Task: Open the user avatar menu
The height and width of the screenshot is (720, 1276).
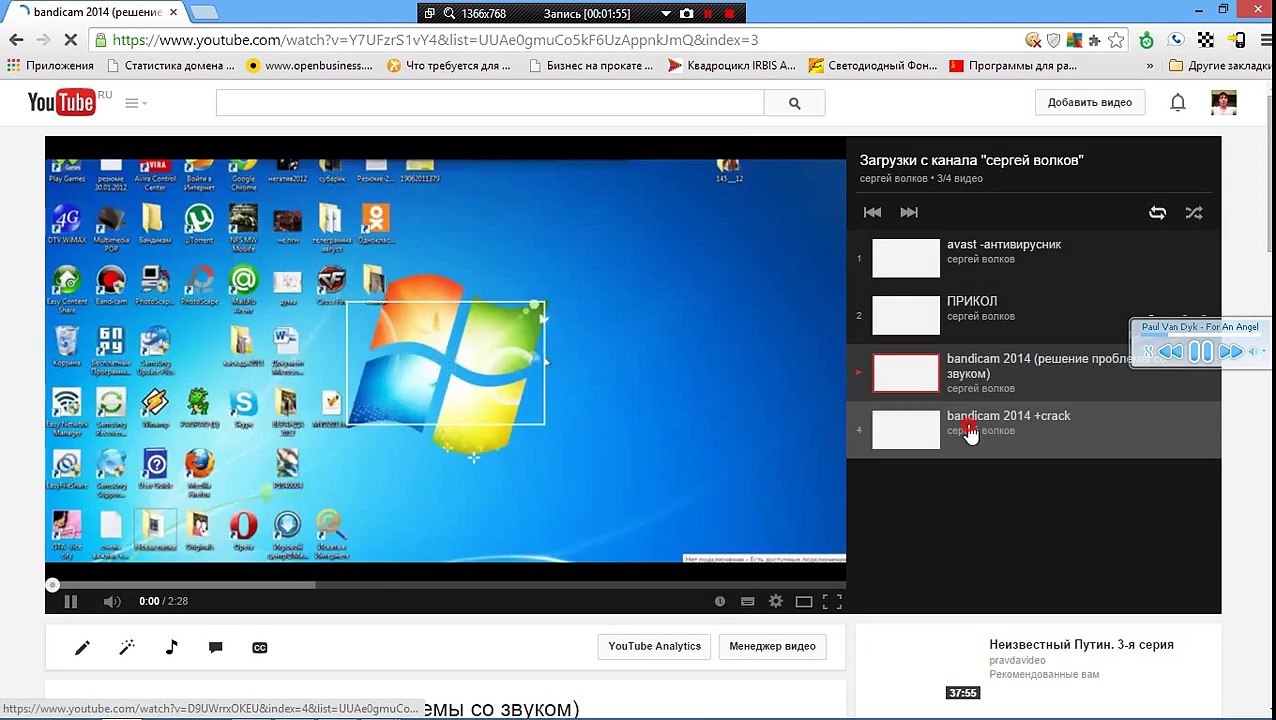Action: (x=1223, y=102)
